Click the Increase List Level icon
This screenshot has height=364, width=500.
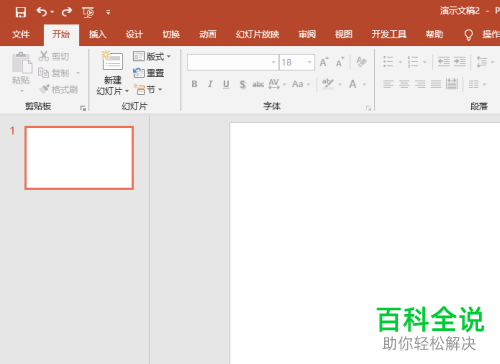460,62
